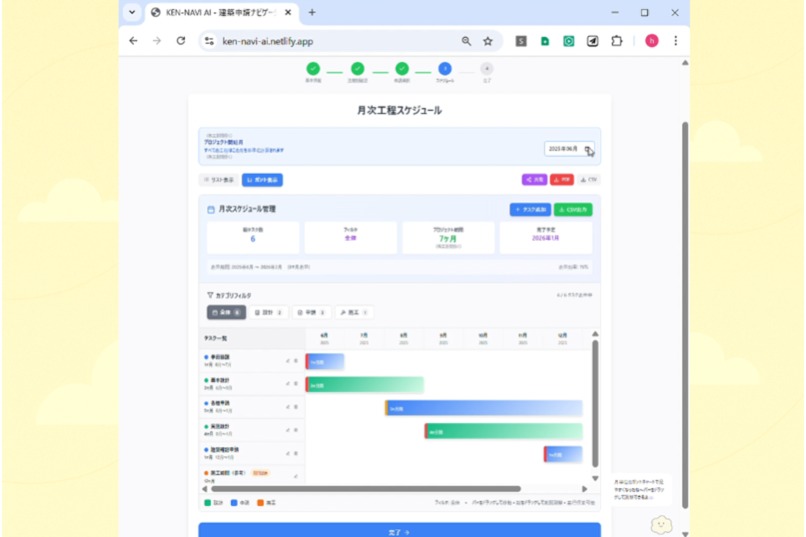Open the Extensions puzzle piece menu
This screenshot has height=537, width=806.
coord(616,41)
